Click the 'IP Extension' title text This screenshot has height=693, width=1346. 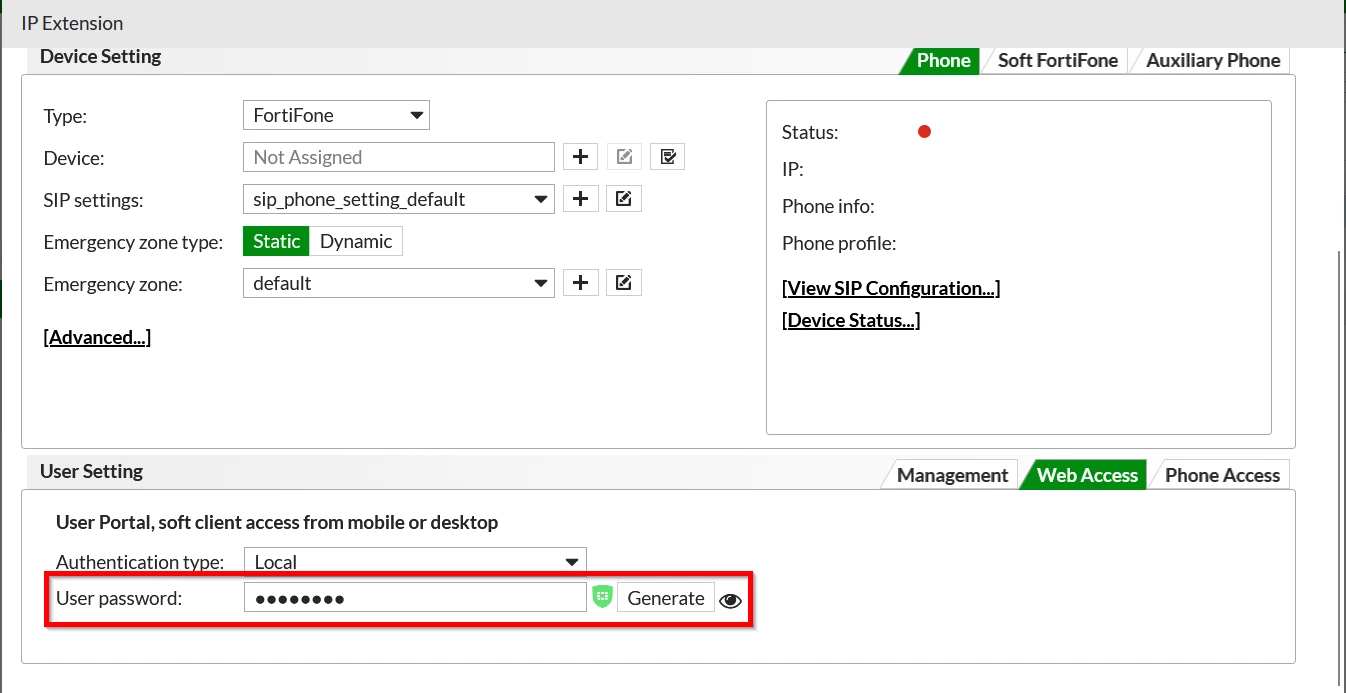pyautogui.click(x=72, y=23)
